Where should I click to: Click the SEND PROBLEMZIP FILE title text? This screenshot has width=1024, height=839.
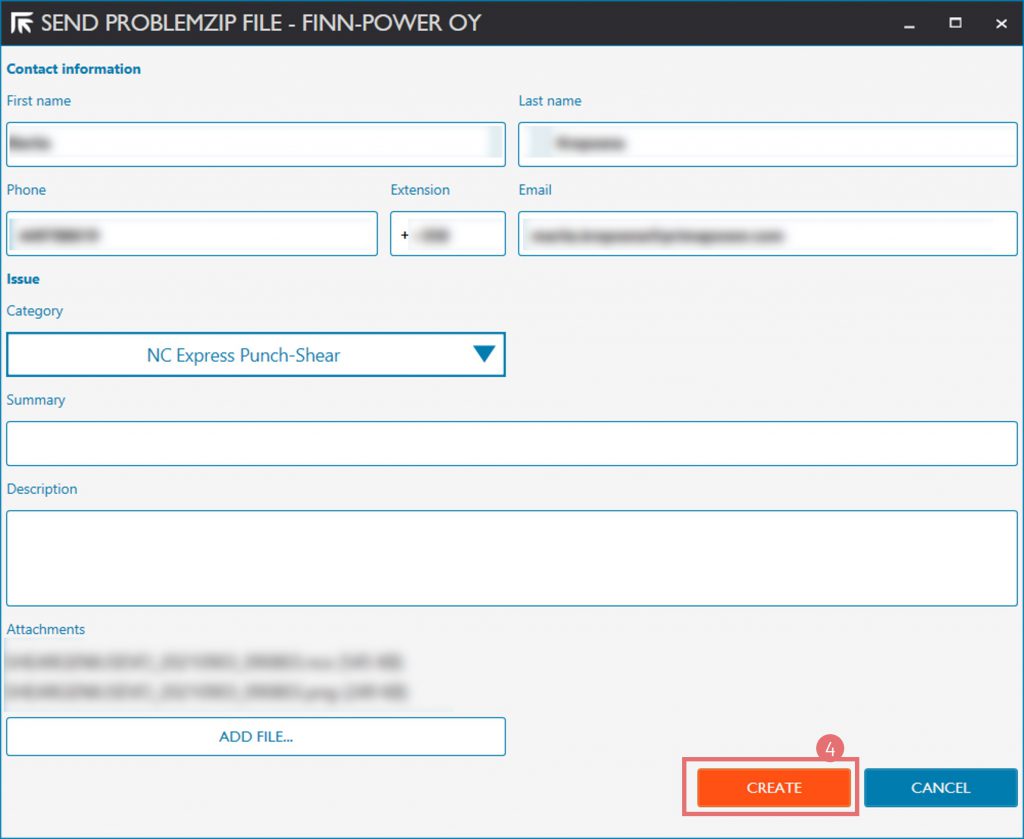(260, 23)
